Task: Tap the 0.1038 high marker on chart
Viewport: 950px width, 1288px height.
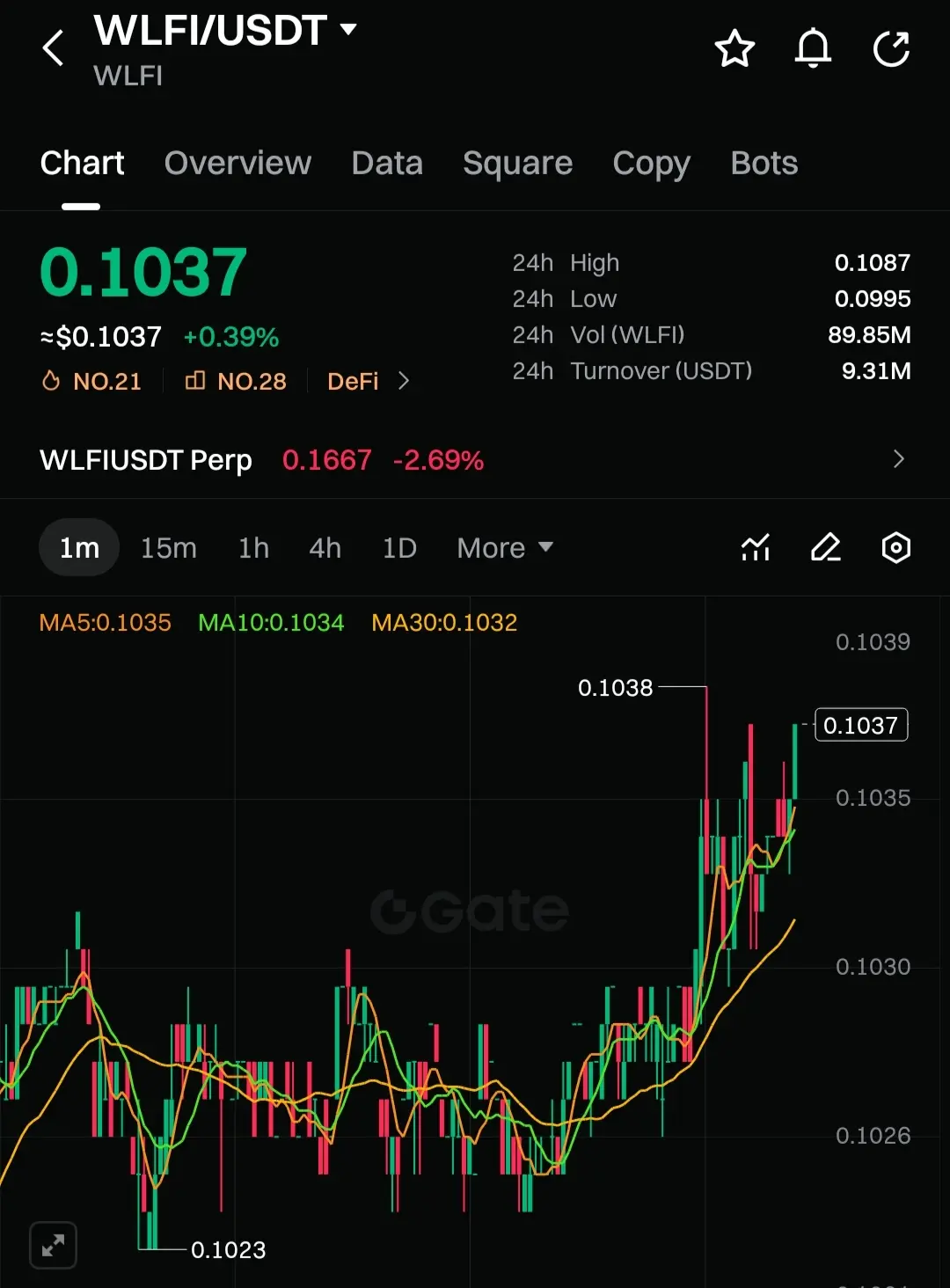Action: pyautogui.click(x=616, y=688)
